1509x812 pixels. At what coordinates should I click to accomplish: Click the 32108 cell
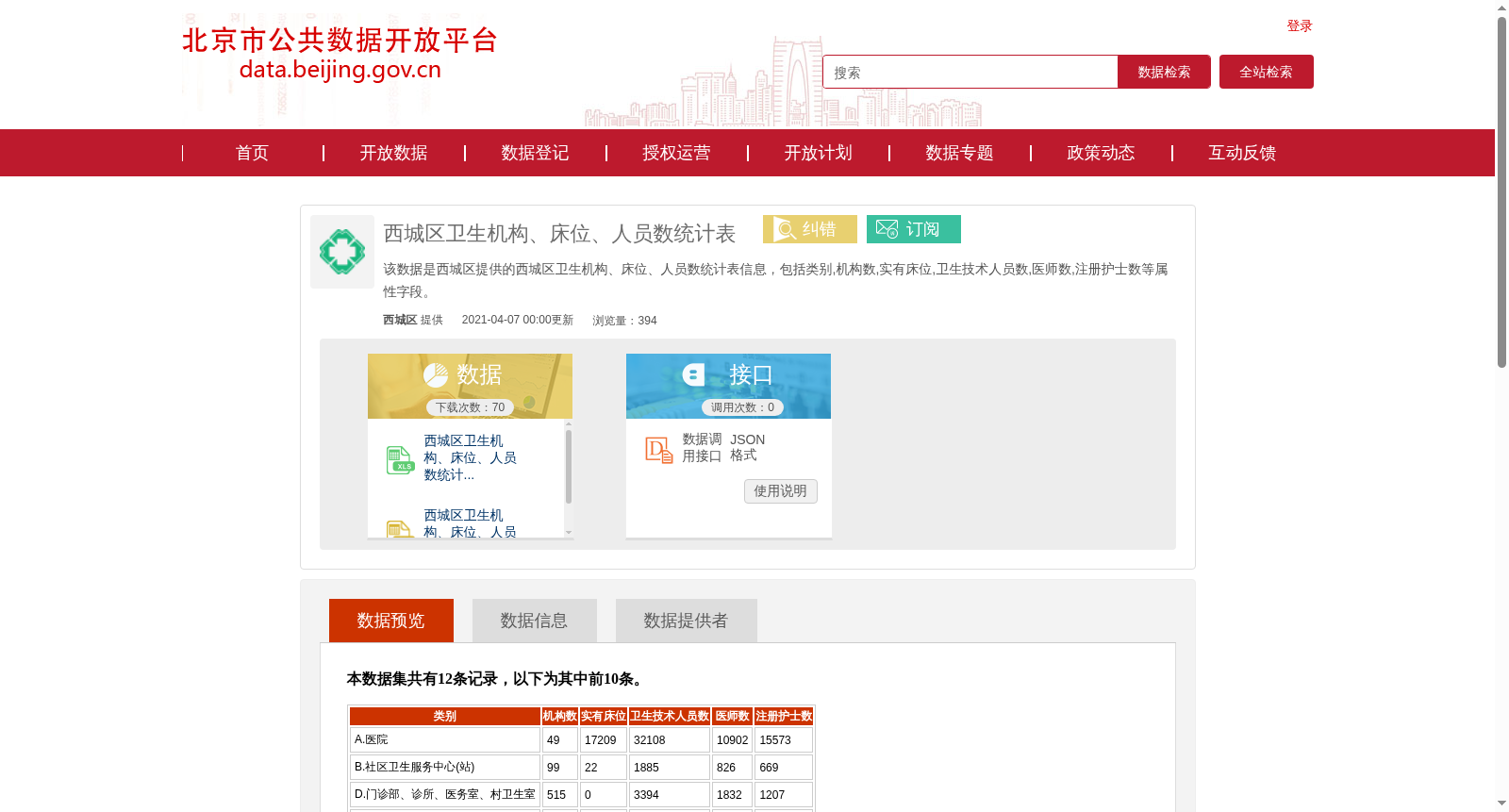(x=670, y=740)
